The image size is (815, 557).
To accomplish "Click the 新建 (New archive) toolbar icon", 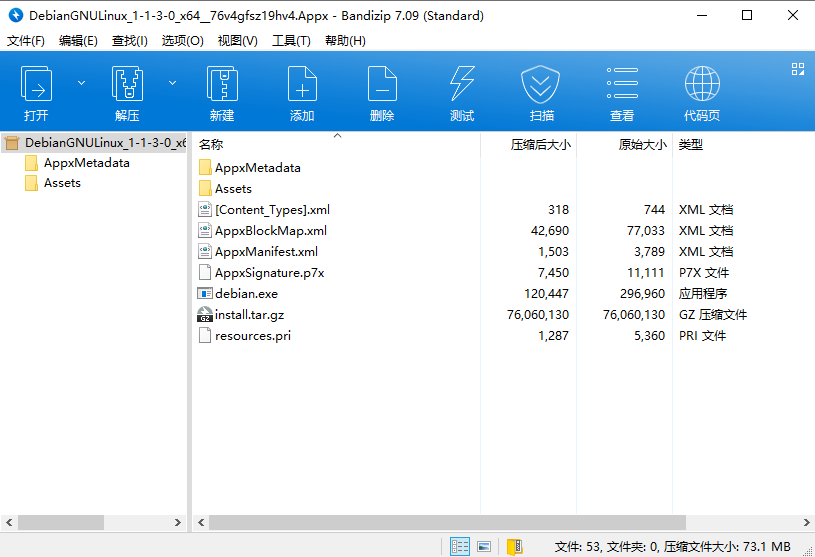I will click(x=222, y=84).
